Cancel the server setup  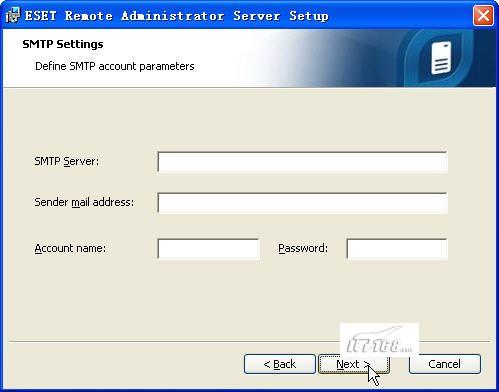click(x=445, y=364)
